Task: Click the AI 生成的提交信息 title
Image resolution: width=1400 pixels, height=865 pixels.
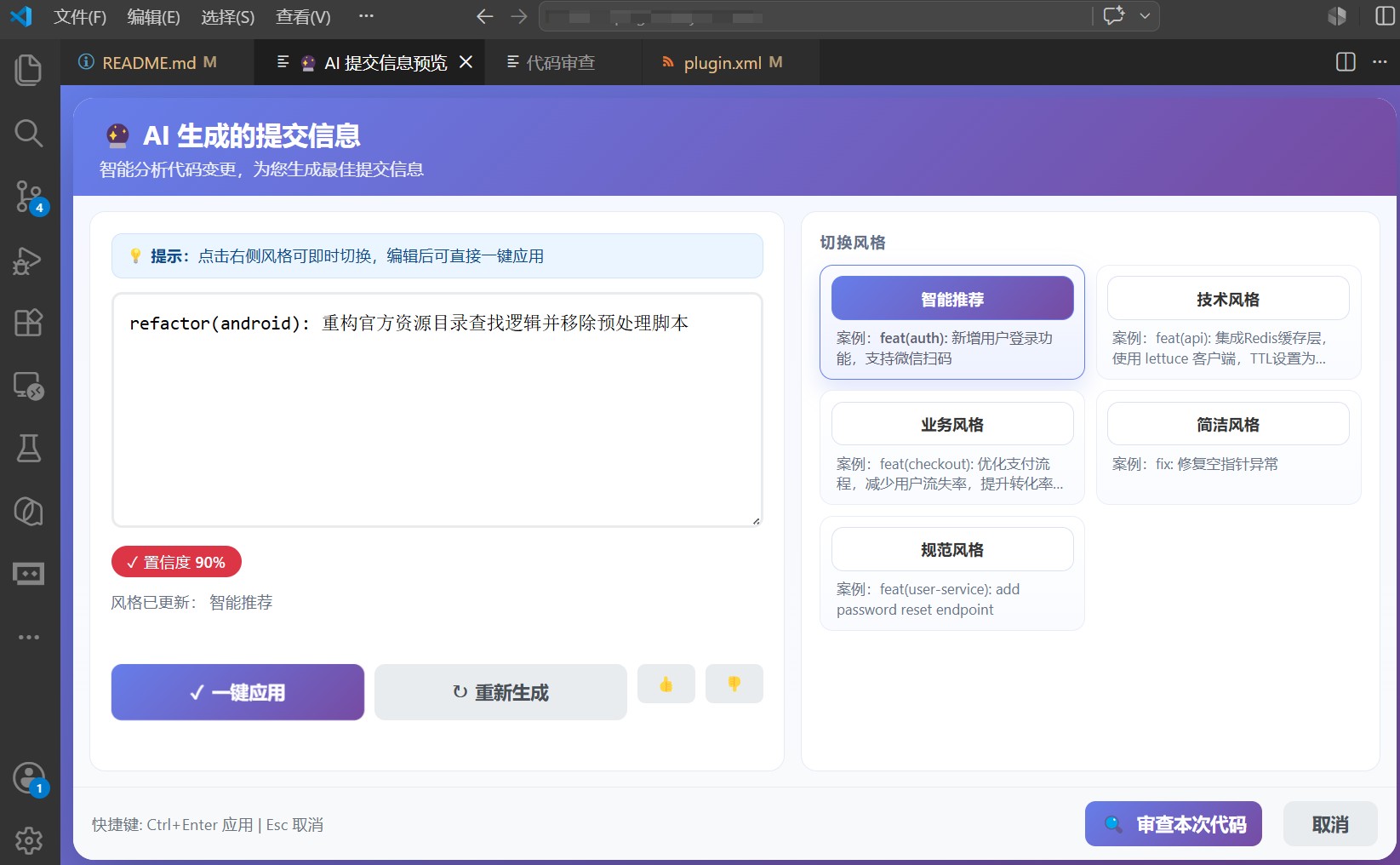Action: point(251,135)
